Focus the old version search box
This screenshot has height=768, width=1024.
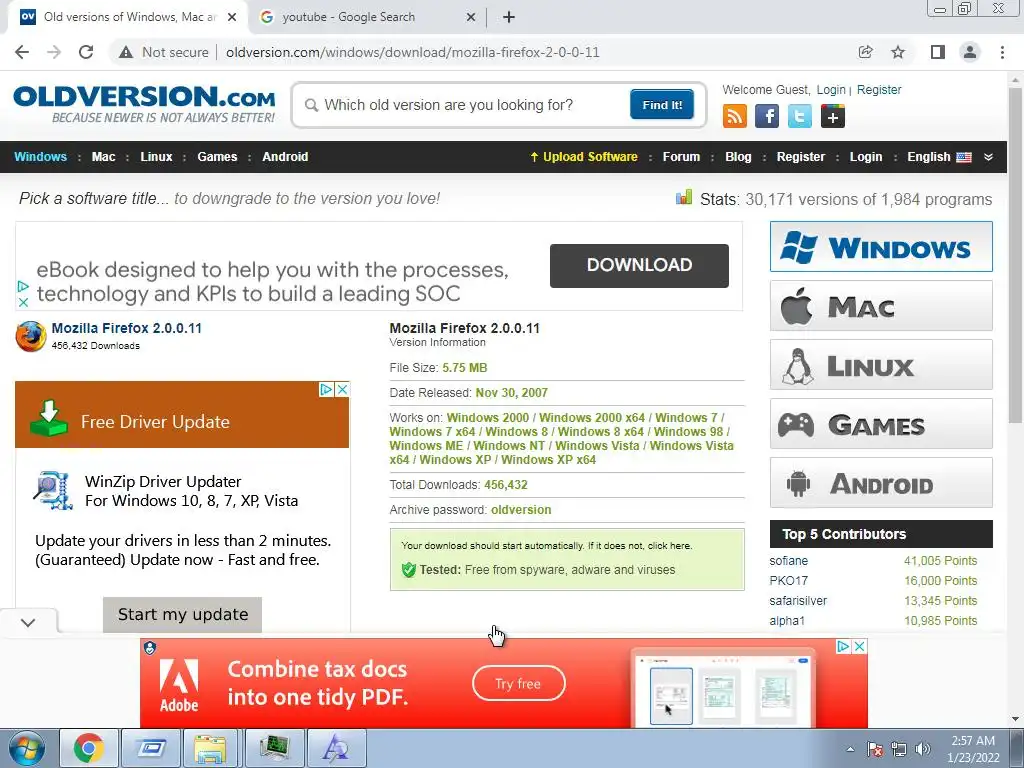(464, 105)
